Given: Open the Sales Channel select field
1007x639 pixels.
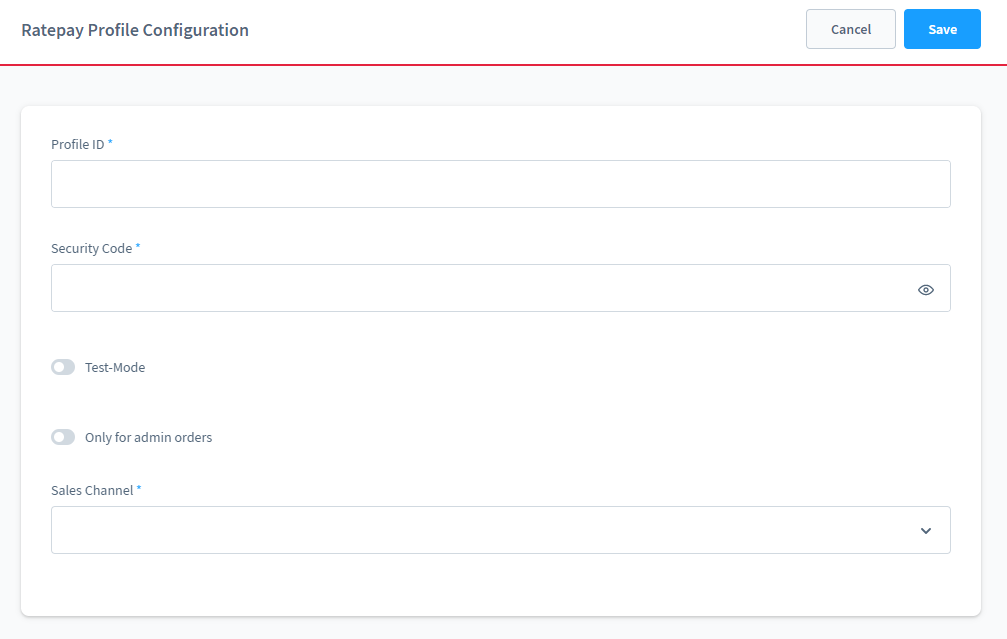Looking at the screenshot, I should (480, 530).
